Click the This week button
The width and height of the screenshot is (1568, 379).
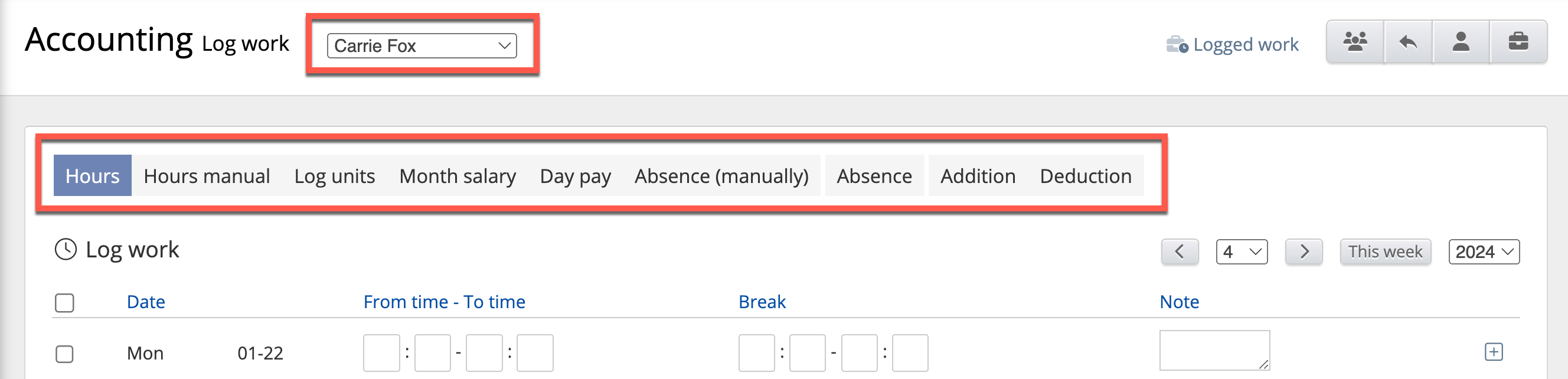(x=1385, y=252)
